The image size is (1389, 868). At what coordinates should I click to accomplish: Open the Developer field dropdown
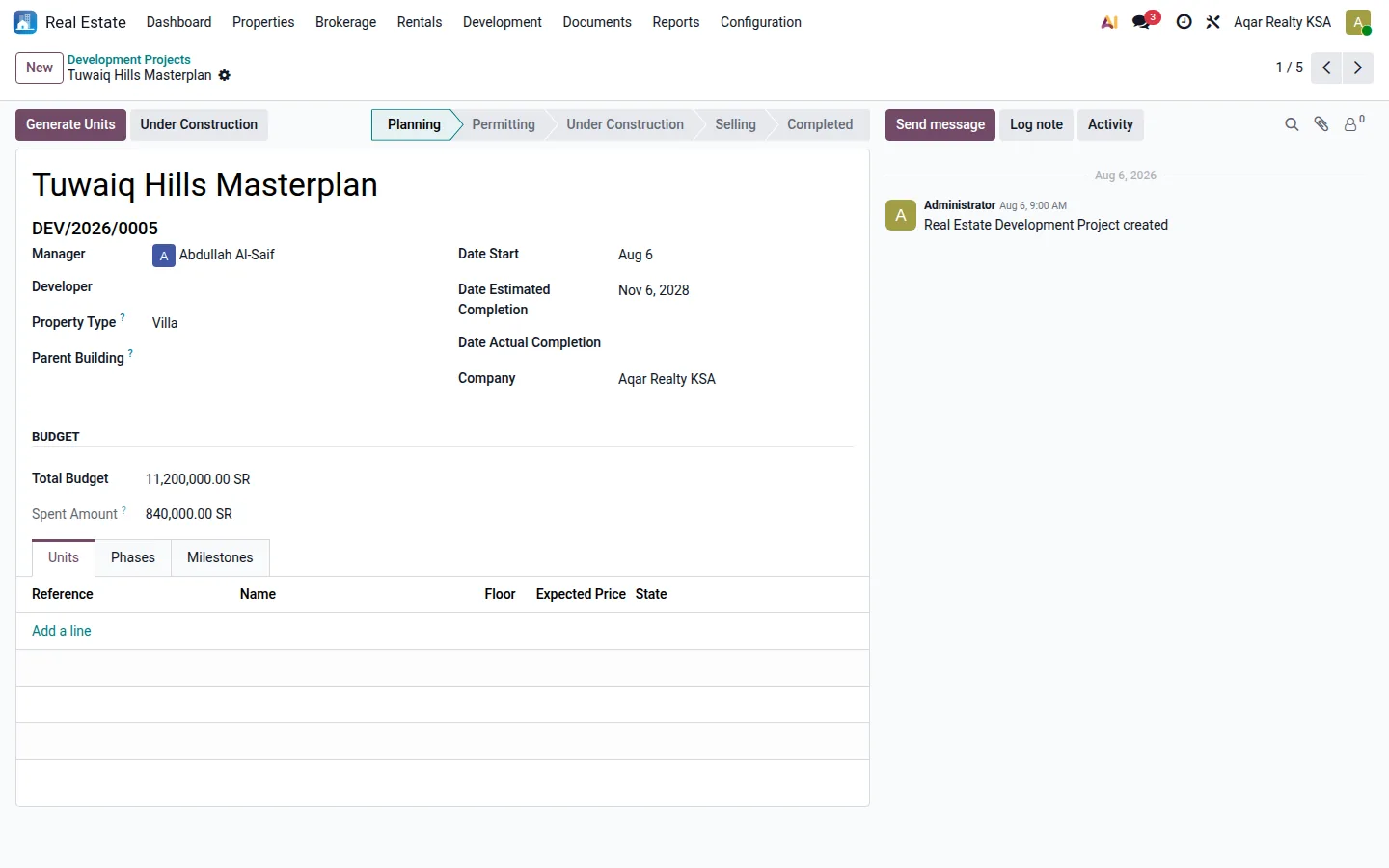click(x=289, y=287)
